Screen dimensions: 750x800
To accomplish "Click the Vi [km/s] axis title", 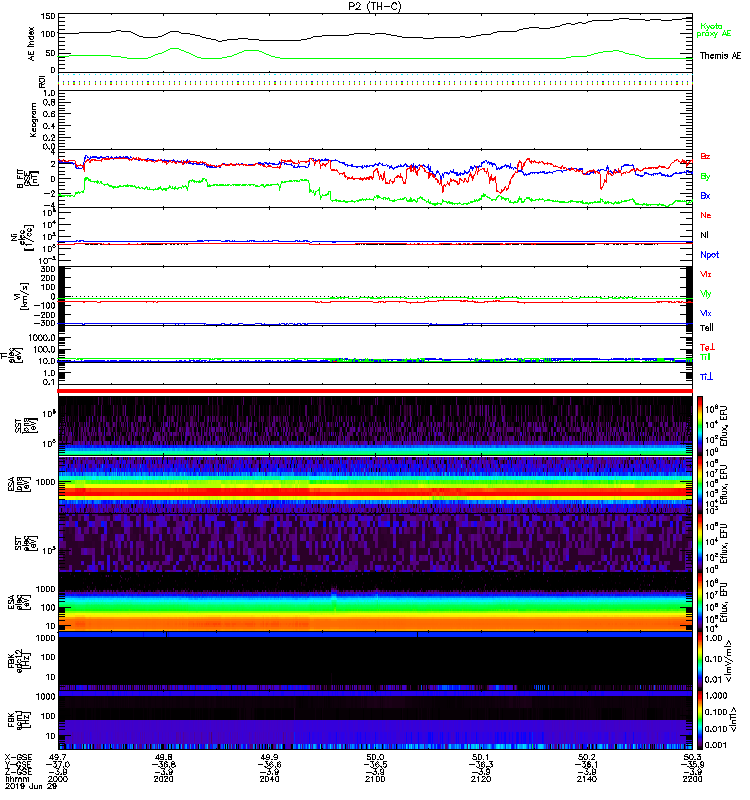I will (x=20, y=296).
